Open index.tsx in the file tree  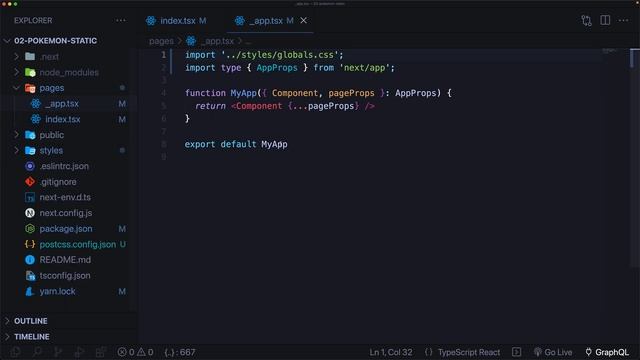coord(62,119)
